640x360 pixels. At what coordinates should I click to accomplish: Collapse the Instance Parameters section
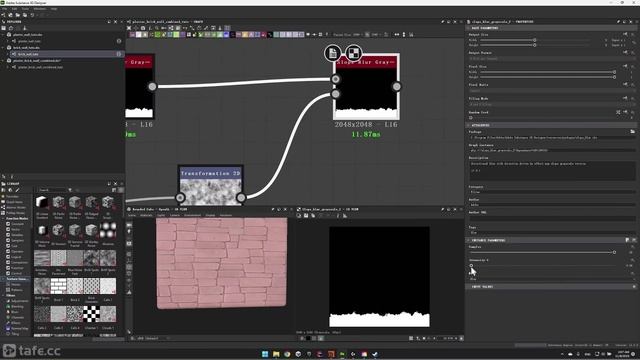click(468, 240)
